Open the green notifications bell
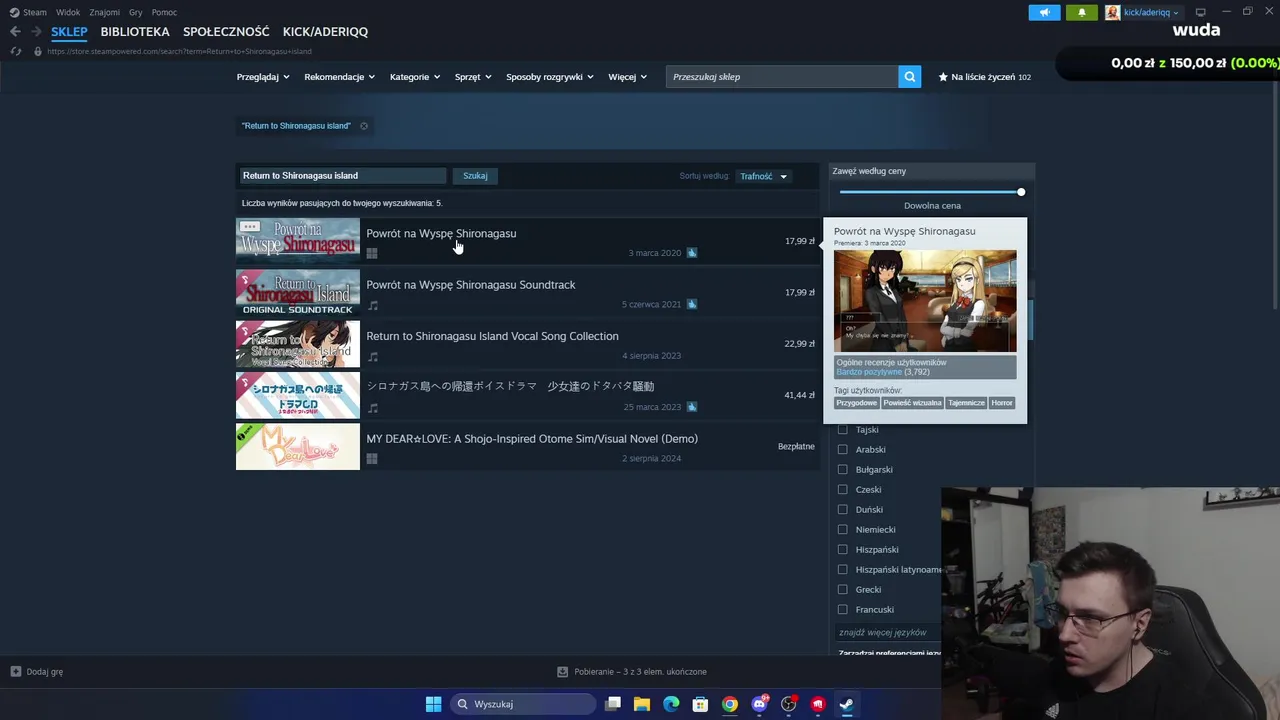The width and height of the screenshot is (1280, 720). click(1081, 12)
